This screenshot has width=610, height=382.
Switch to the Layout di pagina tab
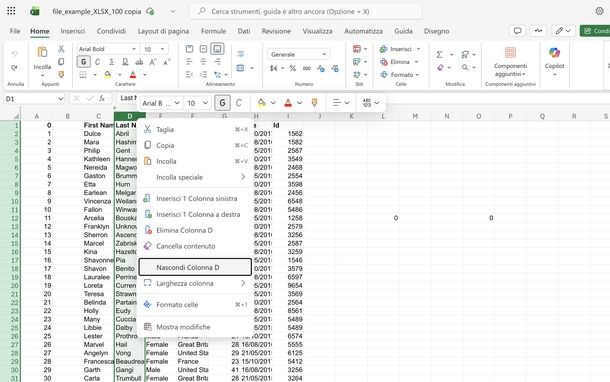(x=163, y=31)
